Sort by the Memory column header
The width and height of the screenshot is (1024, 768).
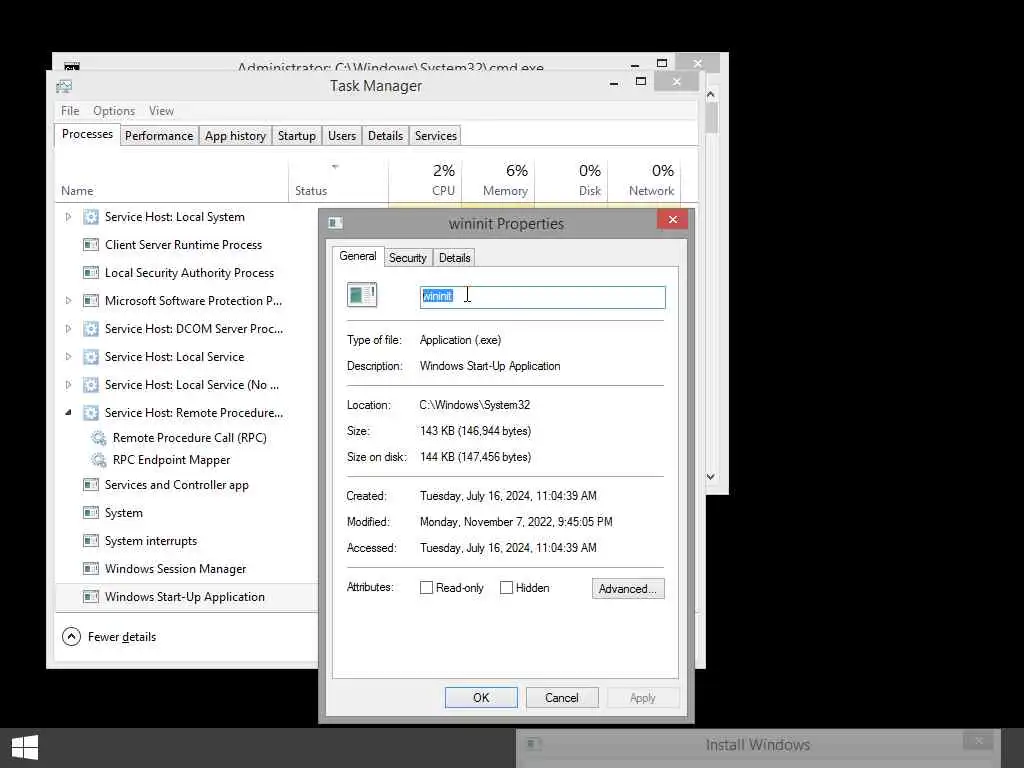click(x=498, y=180)
